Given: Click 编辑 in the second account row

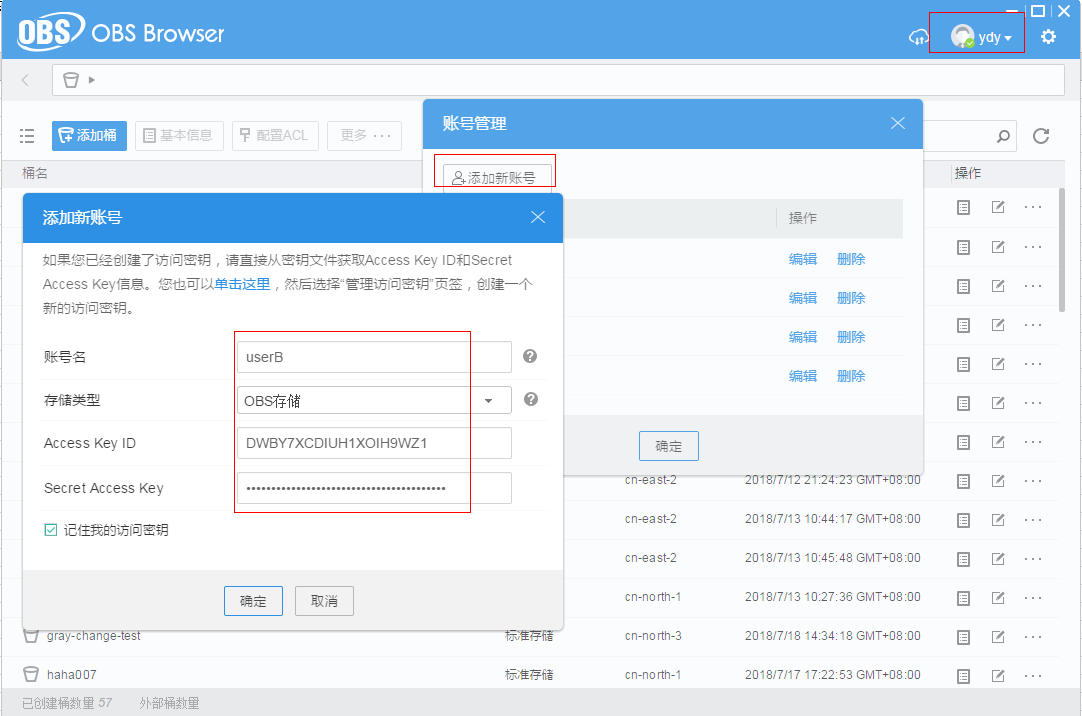Looking at the screenshot, I should coord(803,298).
